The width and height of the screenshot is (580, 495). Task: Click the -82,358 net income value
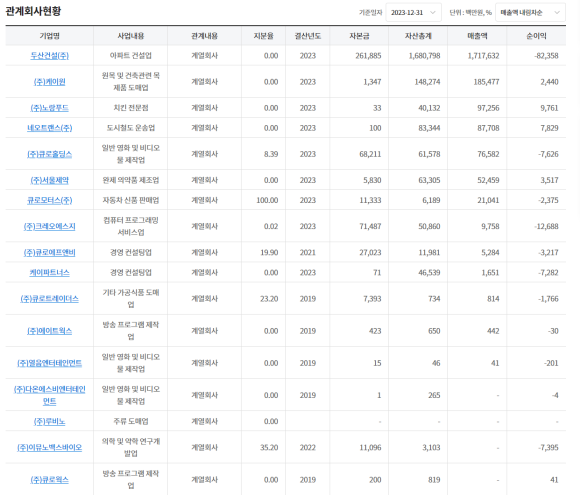pos(546,55)
